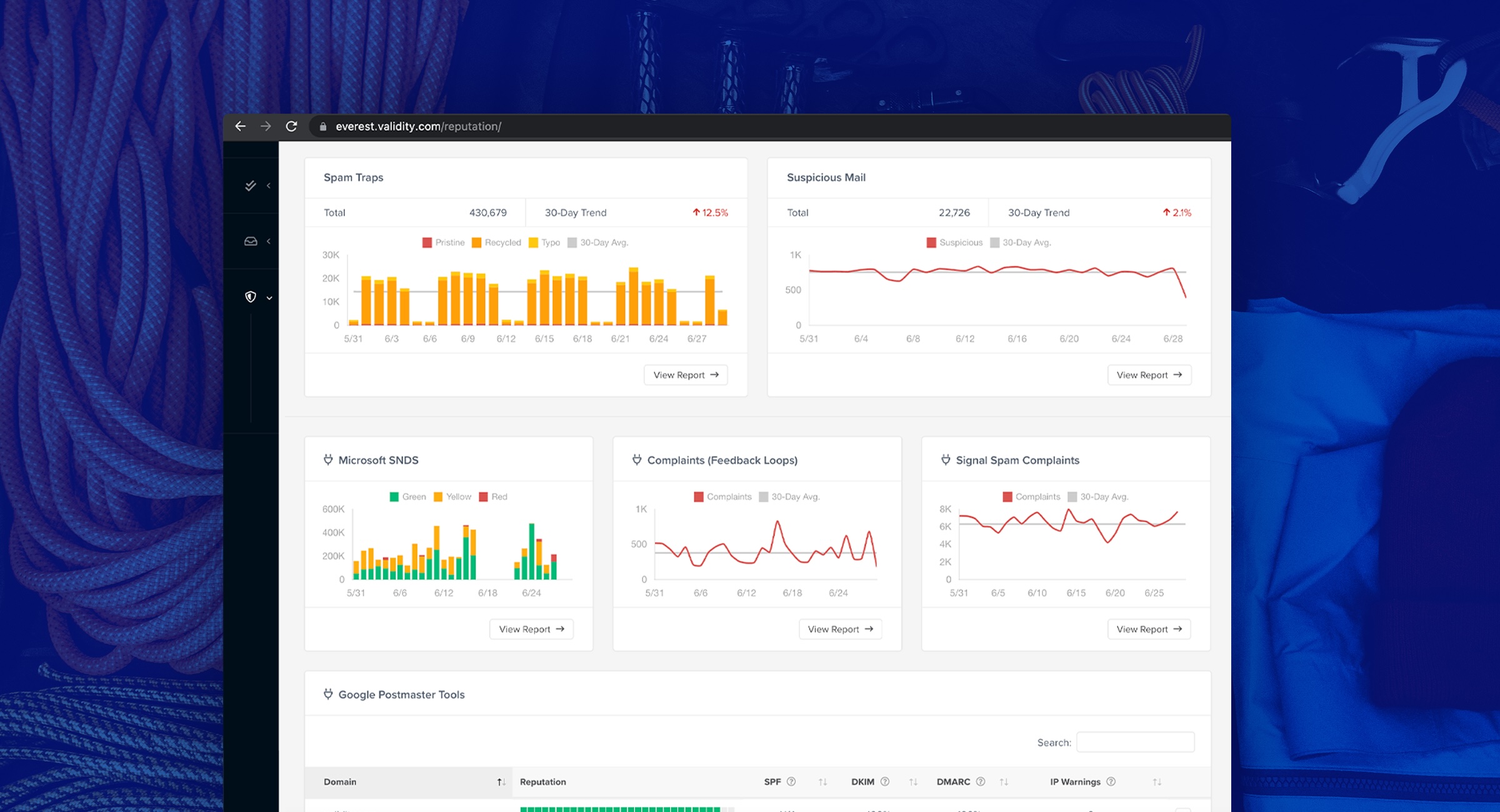Image resolution: width=1500 pixels, height=812 pixels.
Task: Click the Spam Traps 12.5% trend value
Action: click(711, 212)
